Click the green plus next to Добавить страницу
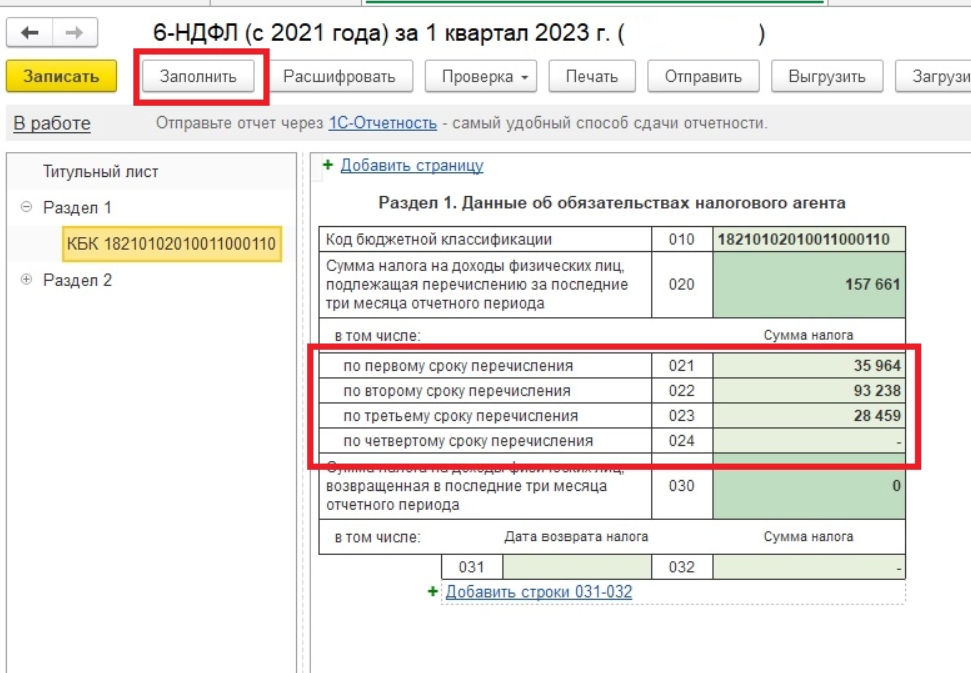 click(327, 166)
